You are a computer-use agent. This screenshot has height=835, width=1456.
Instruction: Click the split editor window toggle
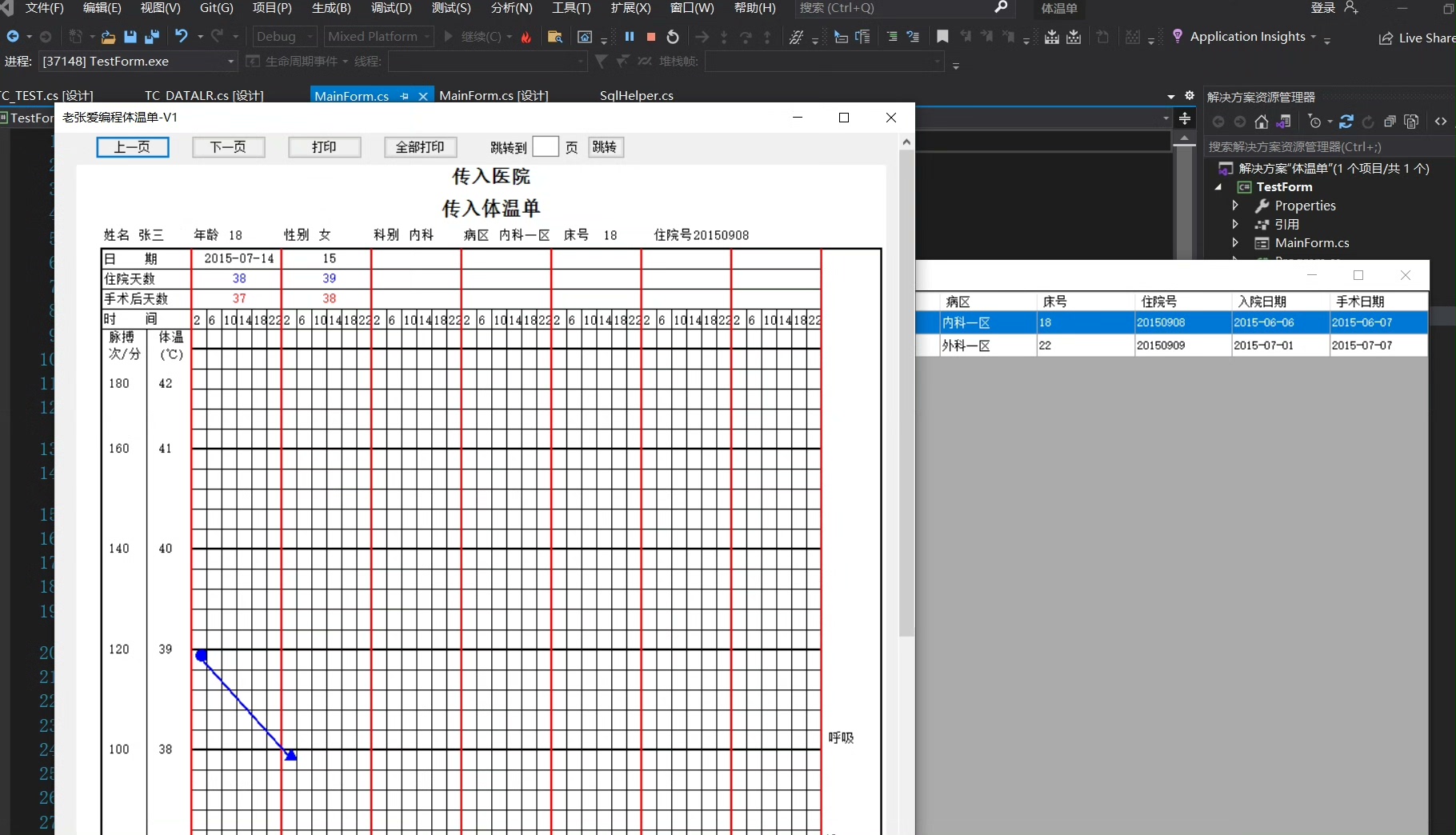point(1185,119)
